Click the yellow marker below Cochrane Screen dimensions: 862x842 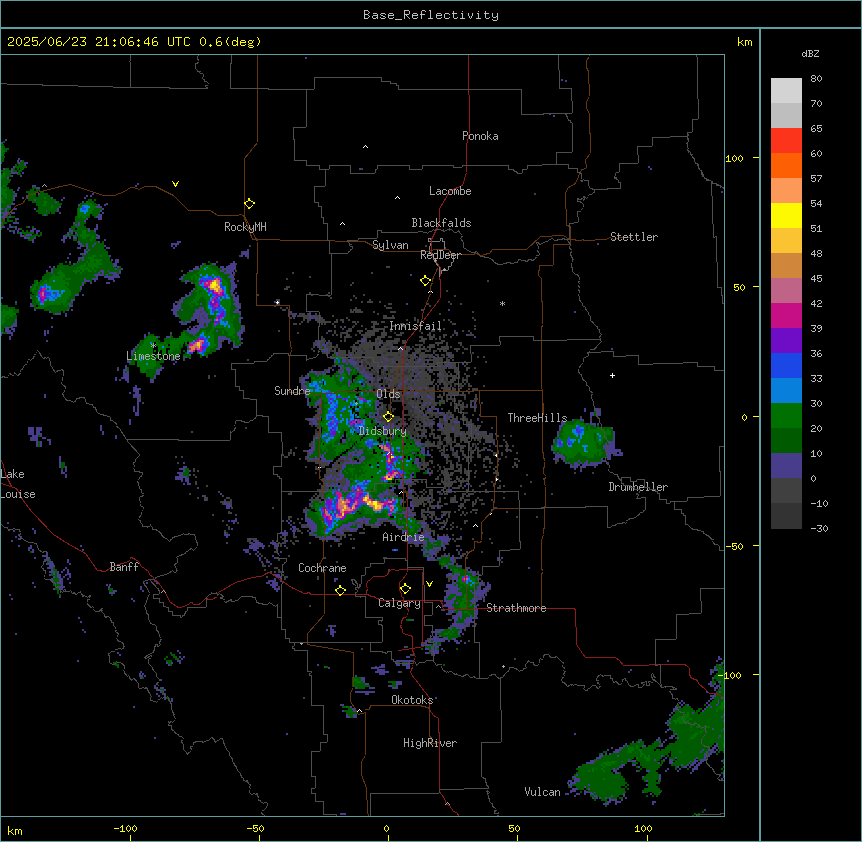340,590
